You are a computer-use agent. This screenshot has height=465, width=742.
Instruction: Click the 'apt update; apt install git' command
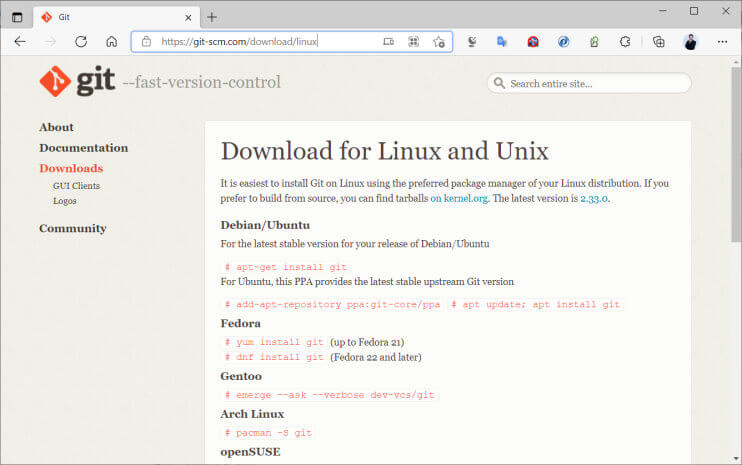pos(535,305)
